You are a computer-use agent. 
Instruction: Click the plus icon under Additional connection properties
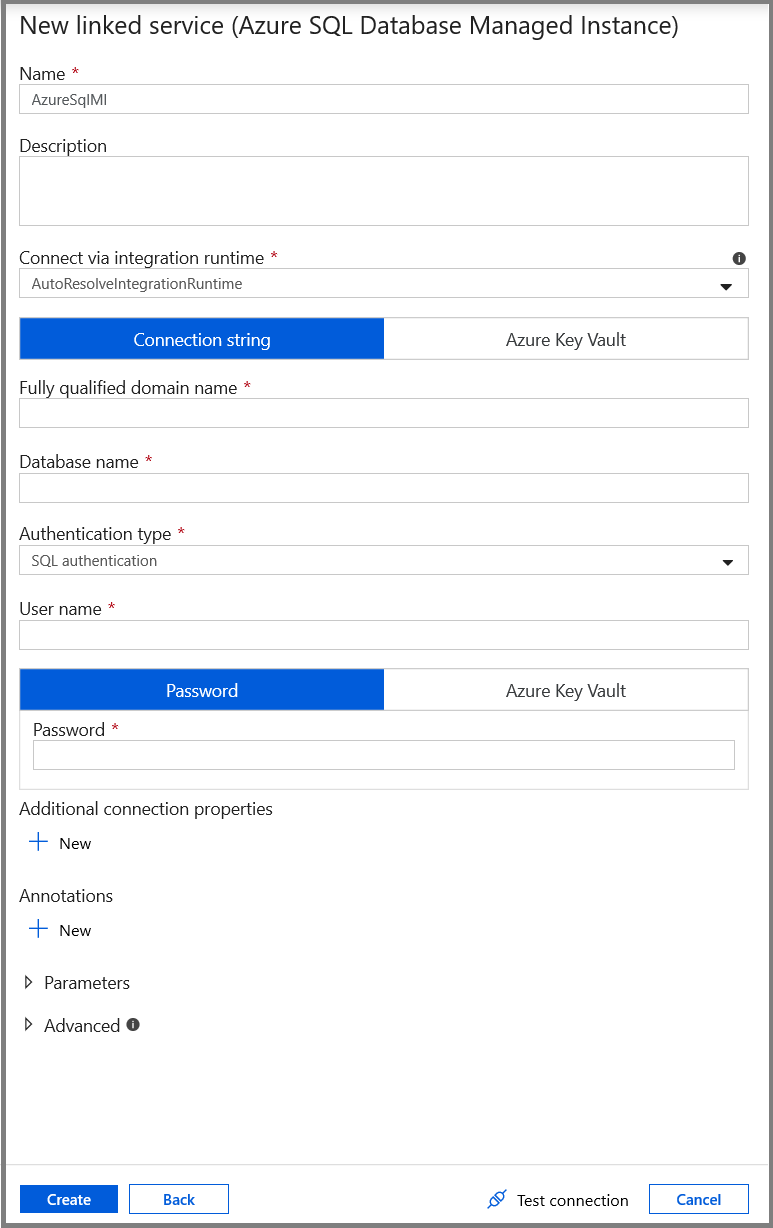tap(36, 842)
